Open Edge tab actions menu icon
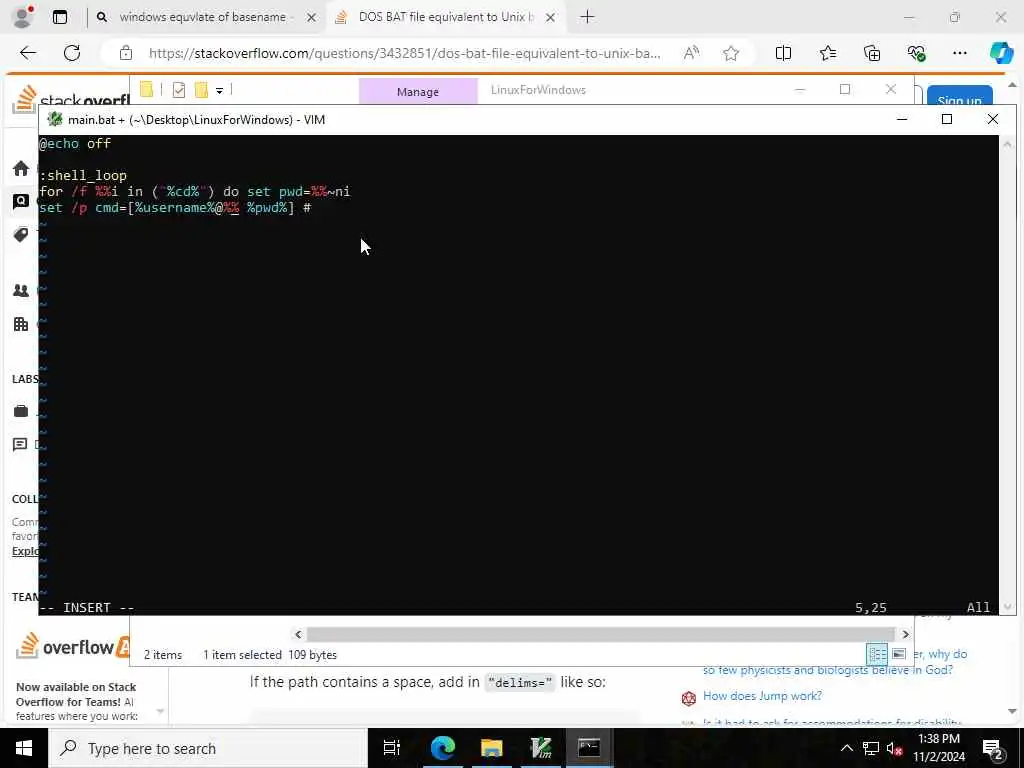This screenshot has height=768, width=1024. pyautogui.click(x=60, y=17)
